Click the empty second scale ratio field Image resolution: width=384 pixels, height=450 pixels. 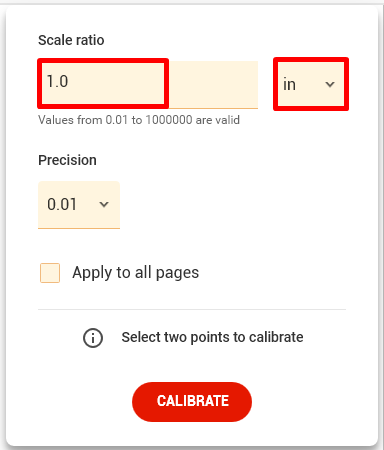(x=214, y=84)
